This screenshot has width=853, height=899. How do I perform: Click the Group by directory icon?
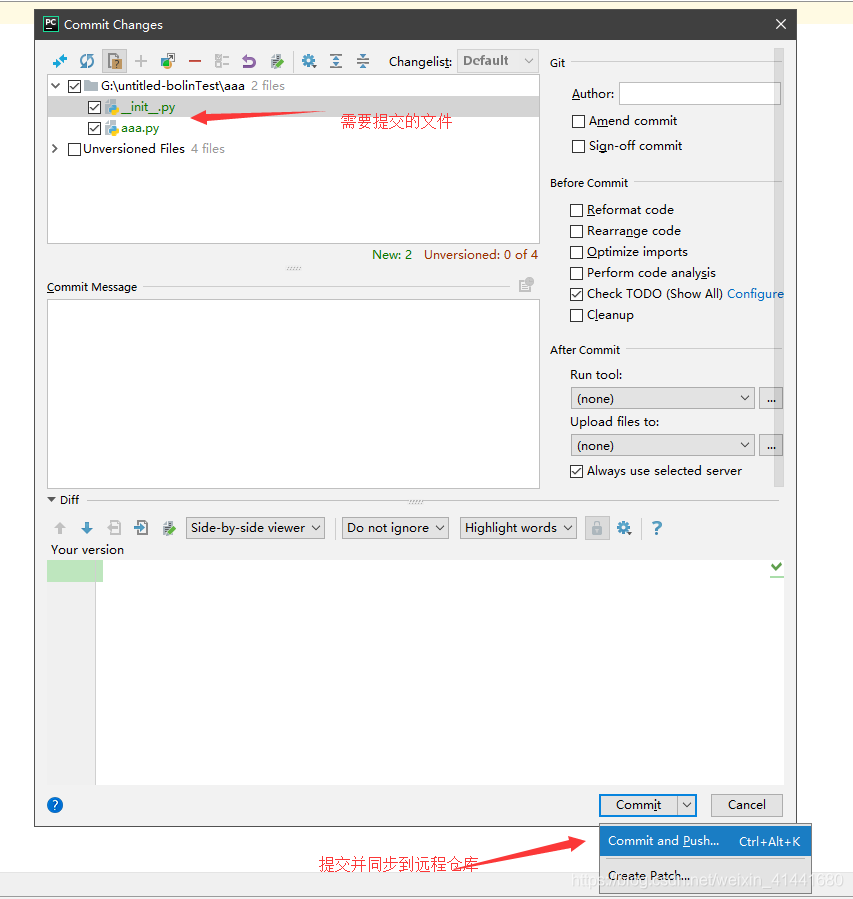(x=222, y=61)
